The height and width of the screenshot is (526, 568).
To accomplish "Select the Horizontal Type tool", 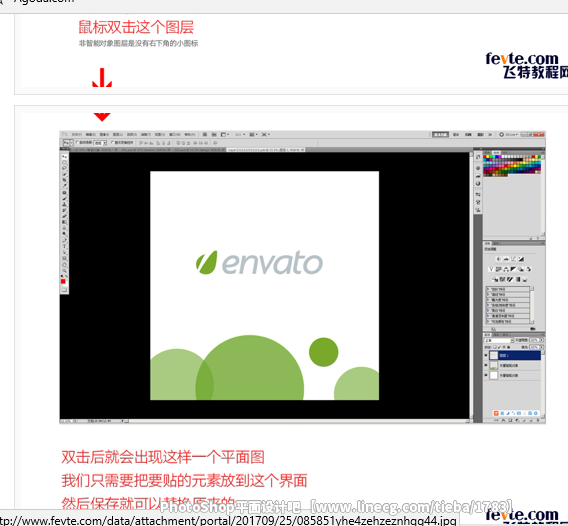I will (64, 246).
